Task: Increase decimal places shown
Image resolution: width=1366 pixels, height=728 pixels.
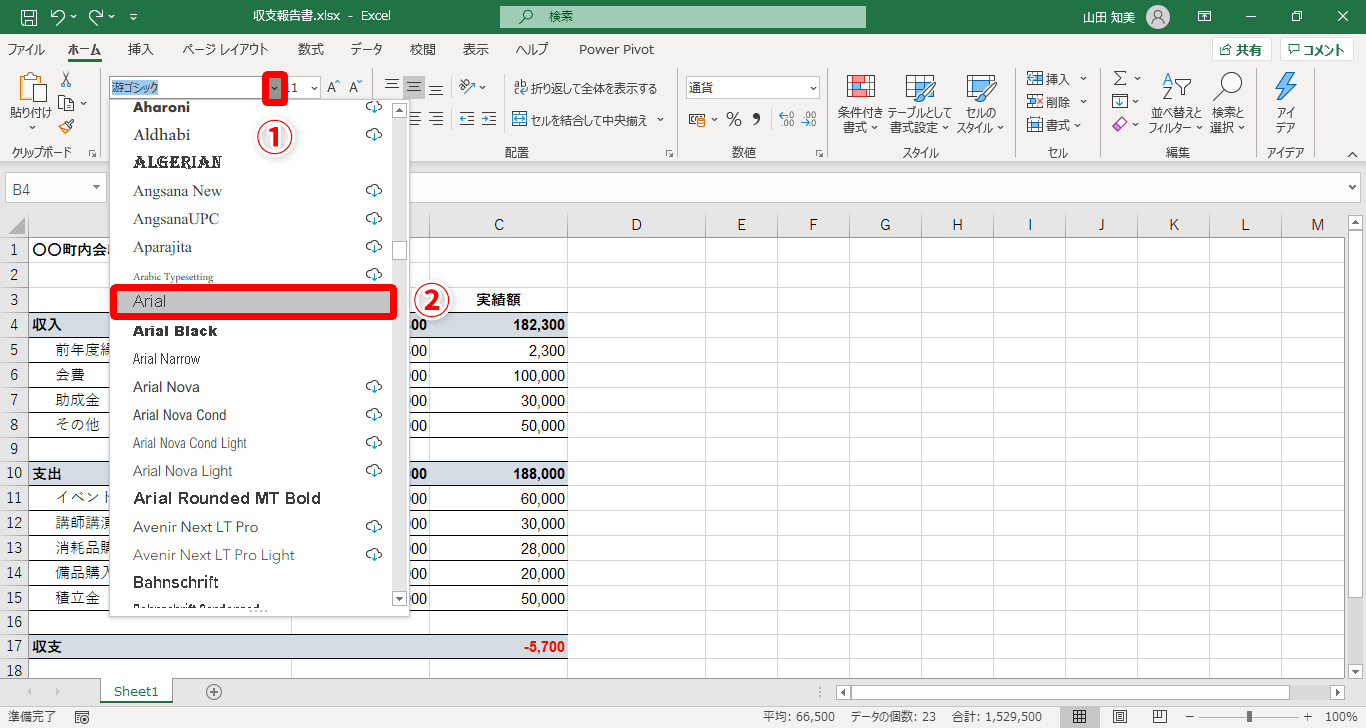Action: (785, 120)
